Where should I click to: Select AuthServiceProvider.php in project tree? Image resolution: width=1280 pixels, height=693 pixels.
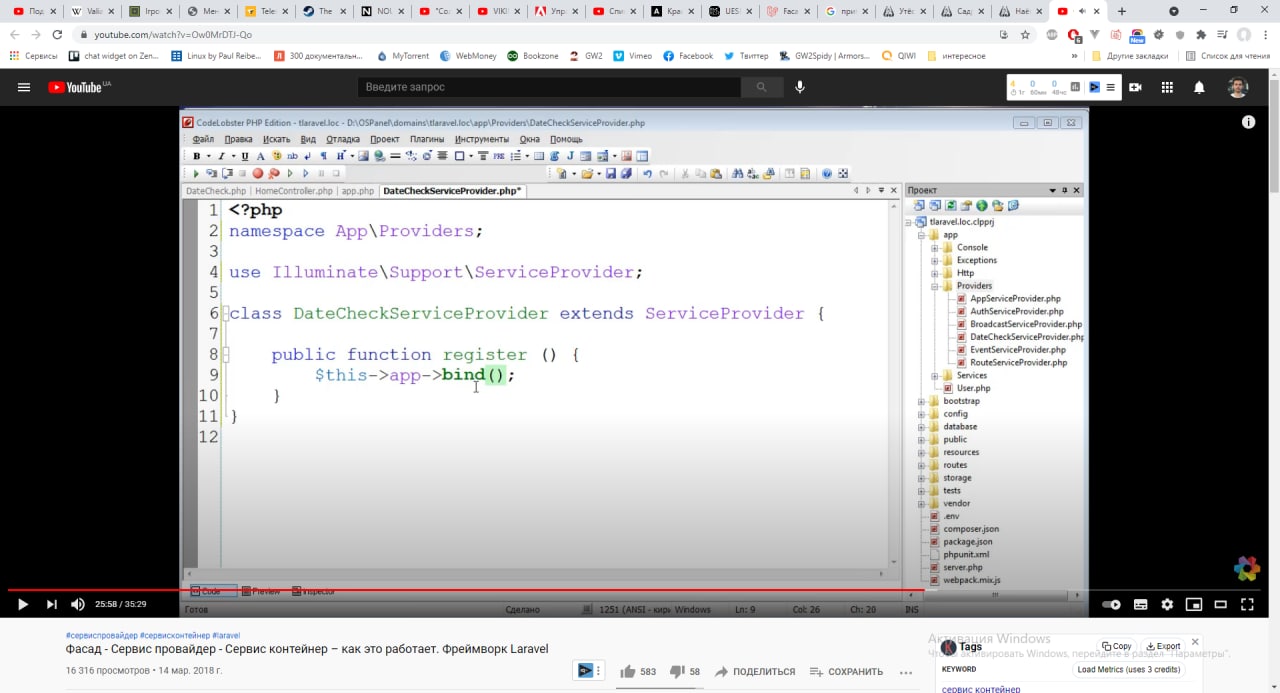[1016, 311]
